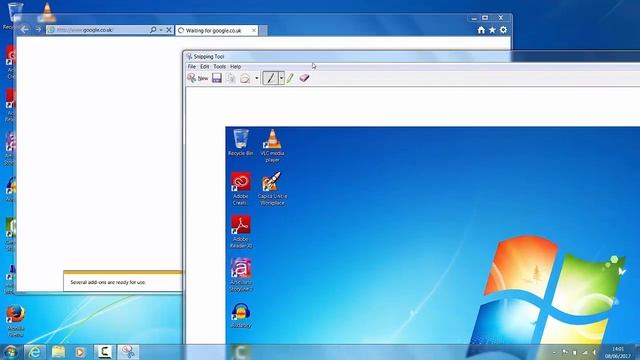Select the Eraser tool
Image resolution: width=640 pixels, height=360 pixels.
(x=304, y=78)
